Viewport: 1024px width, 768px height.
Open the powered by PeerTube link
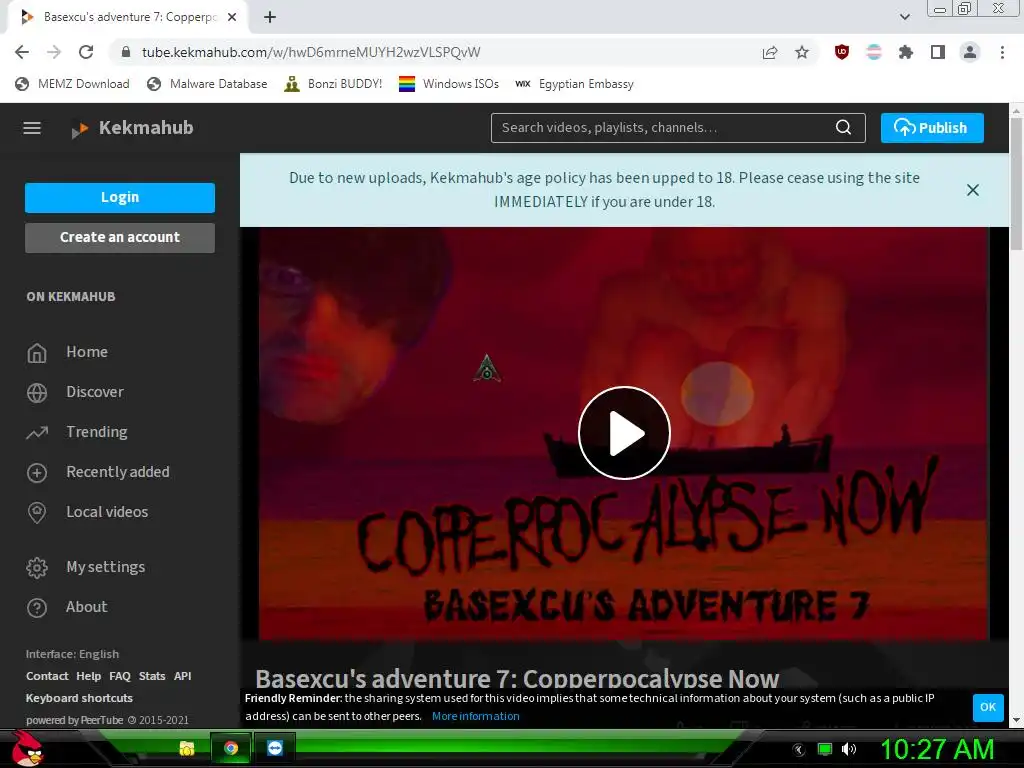coord(74,720)
